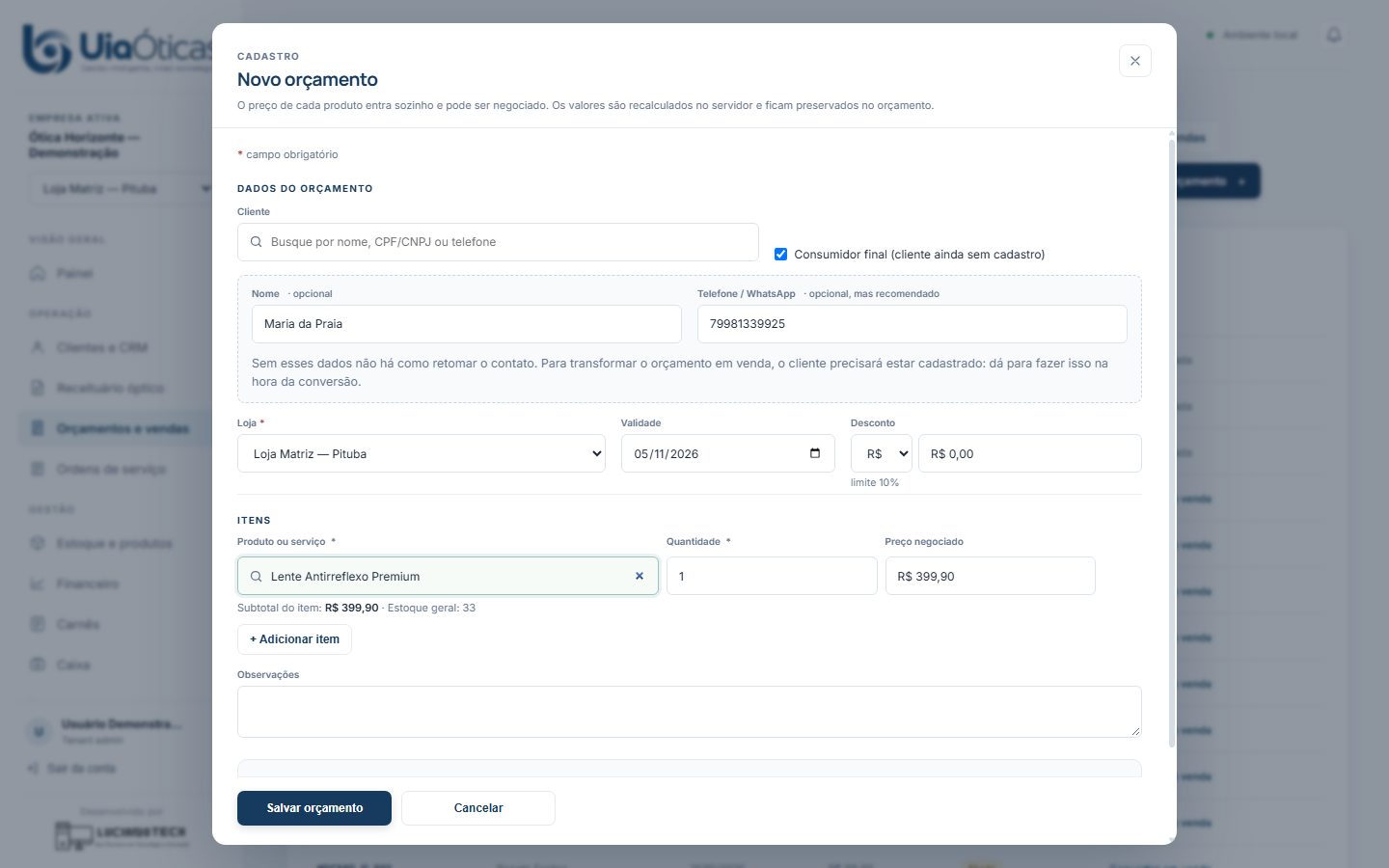Expand the Loja Matriz — Pituba dropdown
Viewport: 1389px width, 868px height.
pos(422,453)
